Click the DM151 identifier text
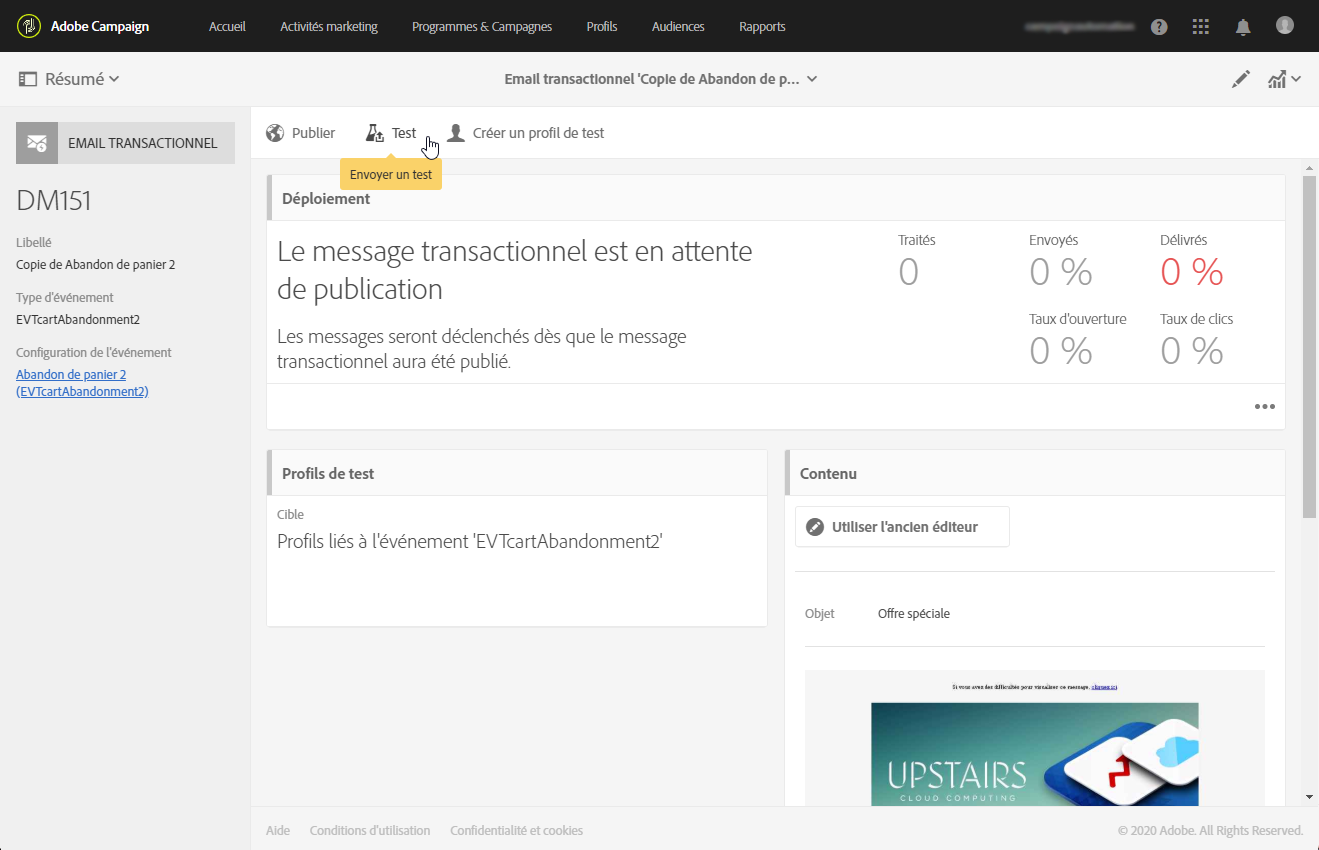 pyautogui.click(x=54, y=201)
